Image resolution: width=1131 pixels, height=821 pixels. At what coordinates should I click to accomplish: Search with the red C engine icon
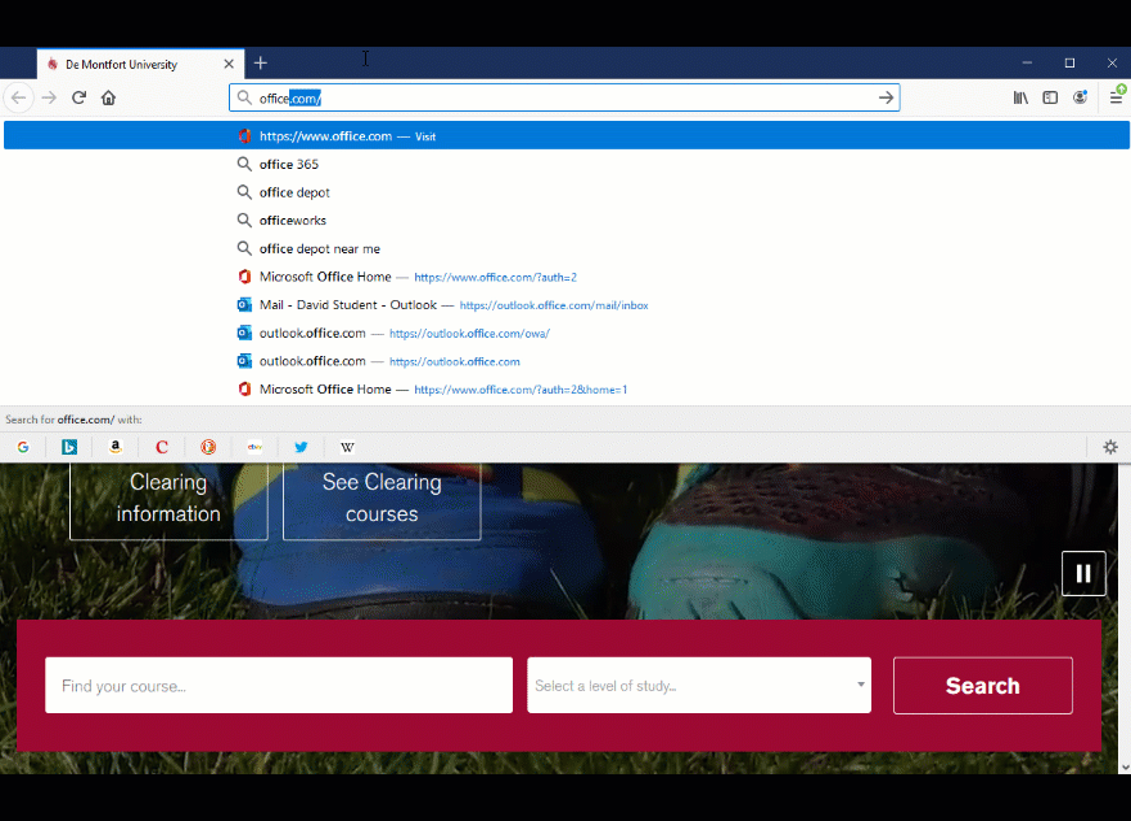[162, 447]
